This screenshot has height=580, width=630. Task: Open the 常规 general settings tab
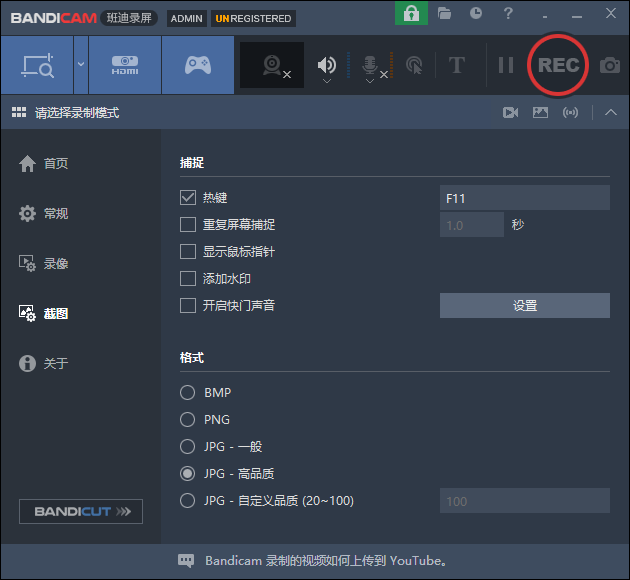coord(43,213)
